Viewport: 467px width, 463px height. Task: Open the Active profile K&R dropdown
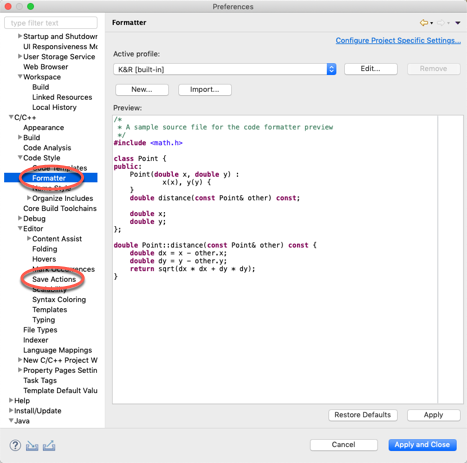224,69
